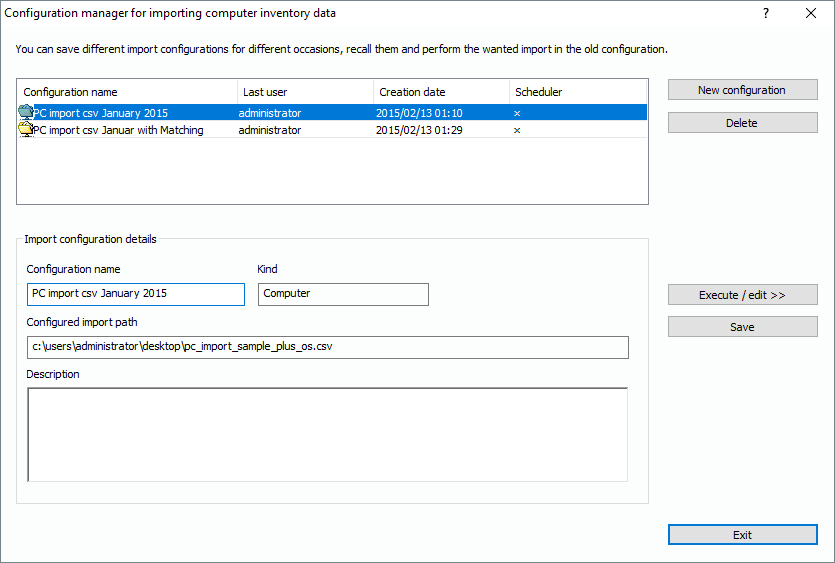Click inside the Description text area
The image size is (835, 563).
point(327,435)
